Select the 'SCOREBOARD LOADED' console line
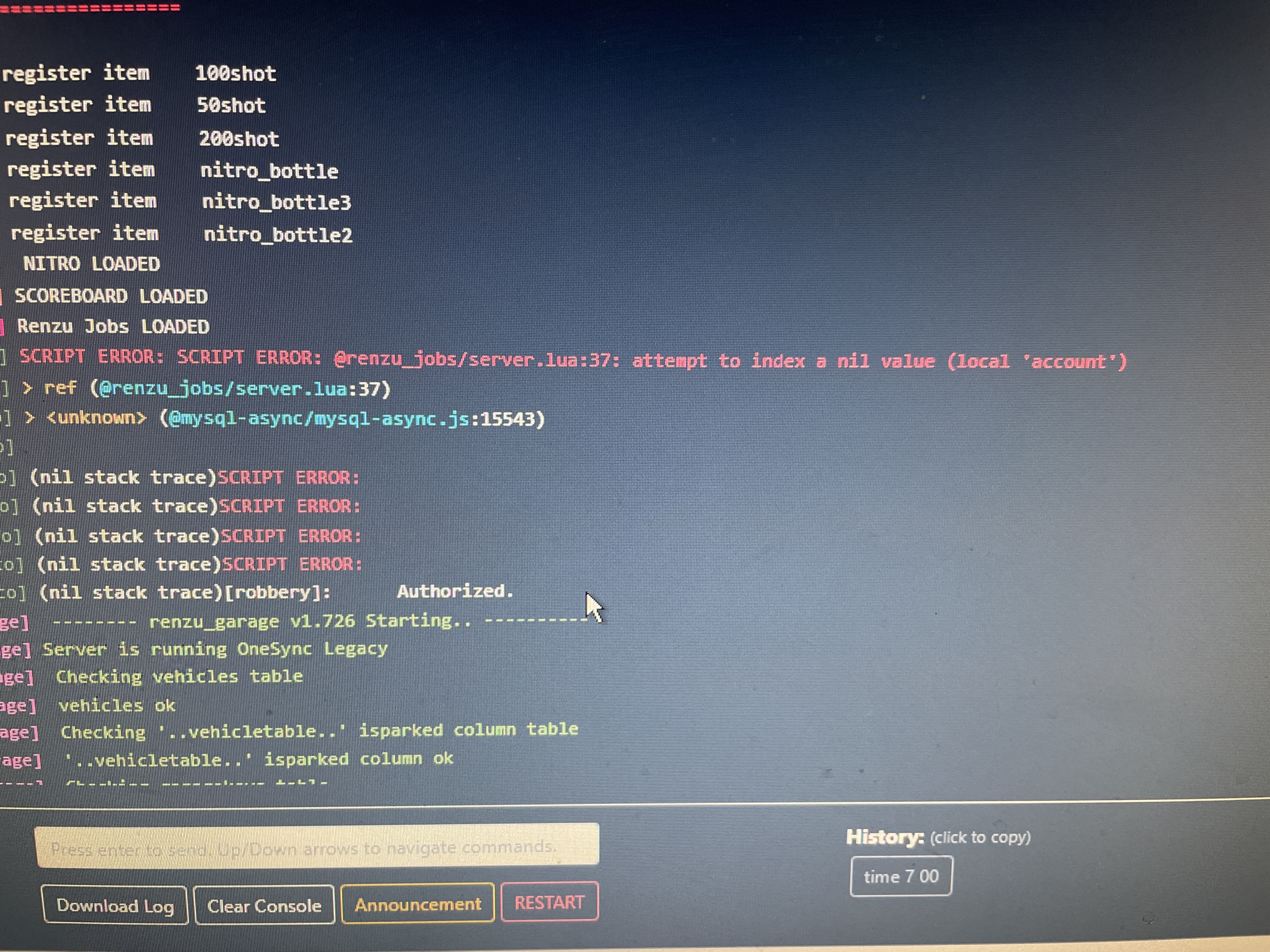 coord(111,296)
